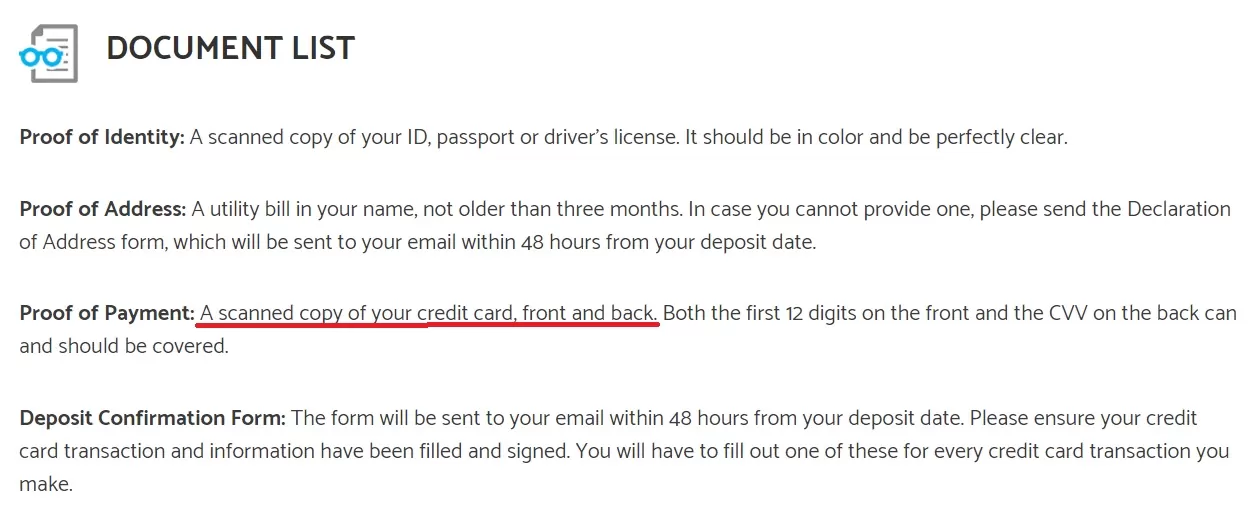Select the 'Proof of Address:' bold label

(x=103, y=209)
